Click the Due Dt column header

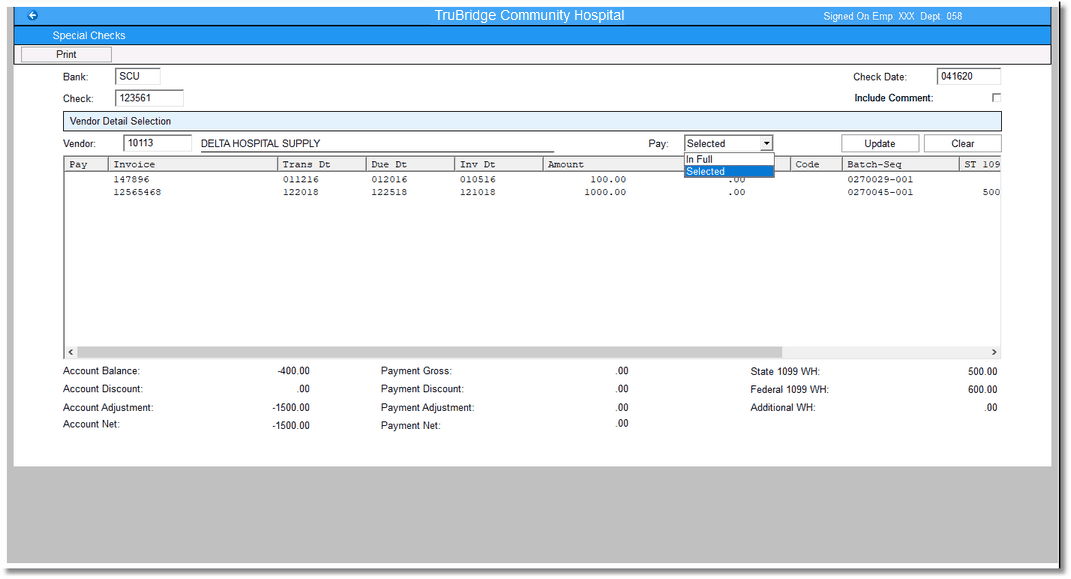pyautogui.click(x=411, y=165)
